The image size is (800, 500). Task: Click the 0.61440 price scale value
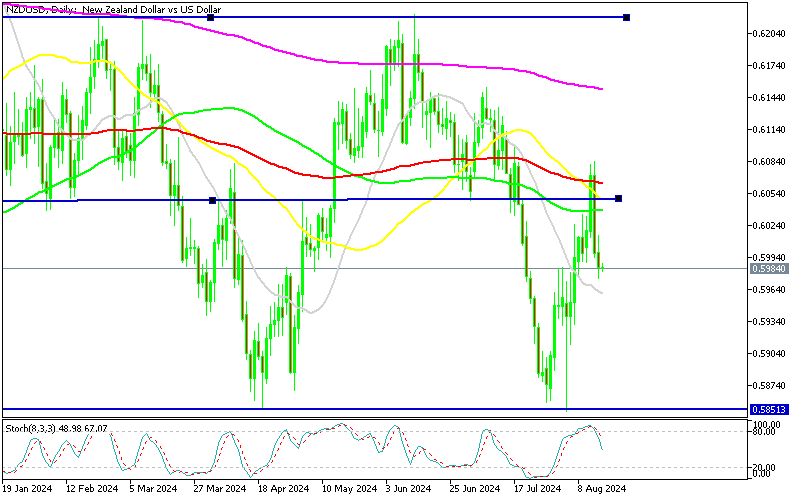[x=770, y=97]
